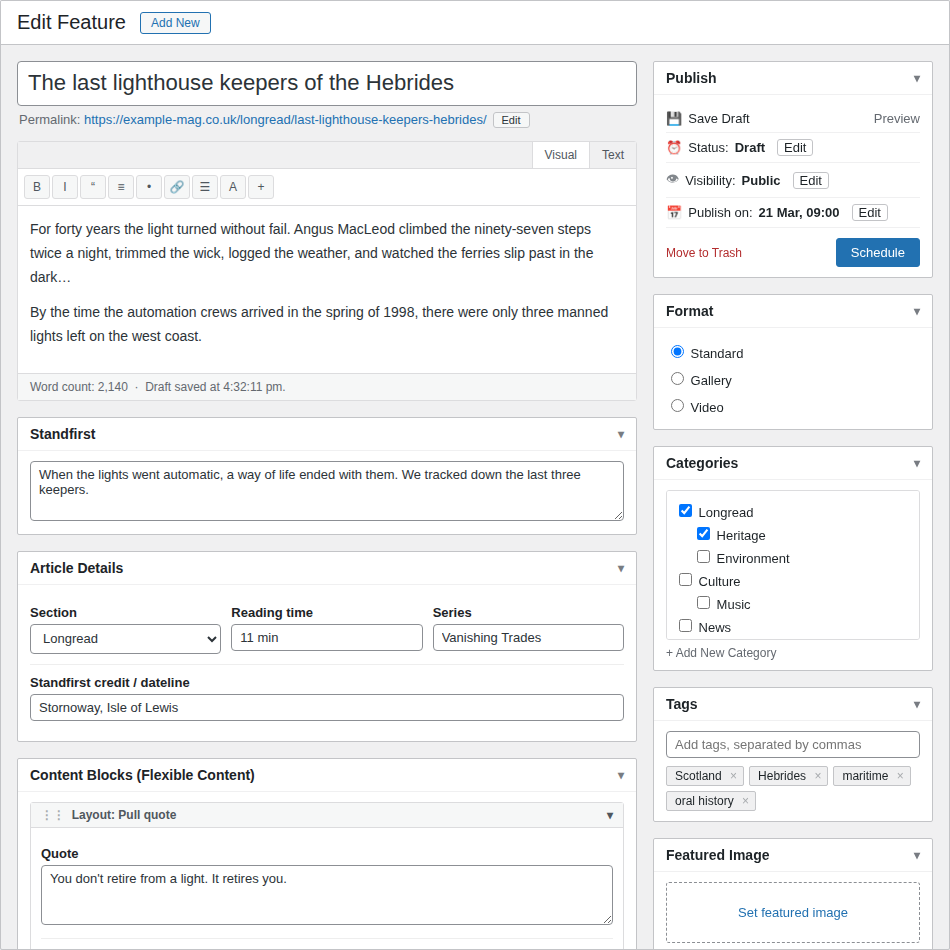Collapse the Article Details panel

[621, 568]
